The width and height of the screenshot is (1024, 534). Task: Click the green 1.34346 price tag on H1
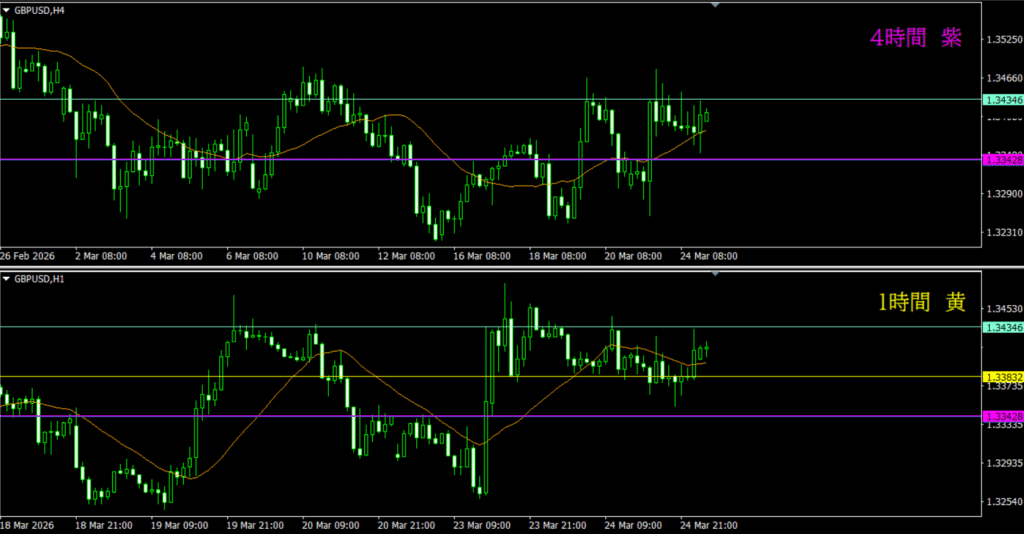click(1003, 328)
